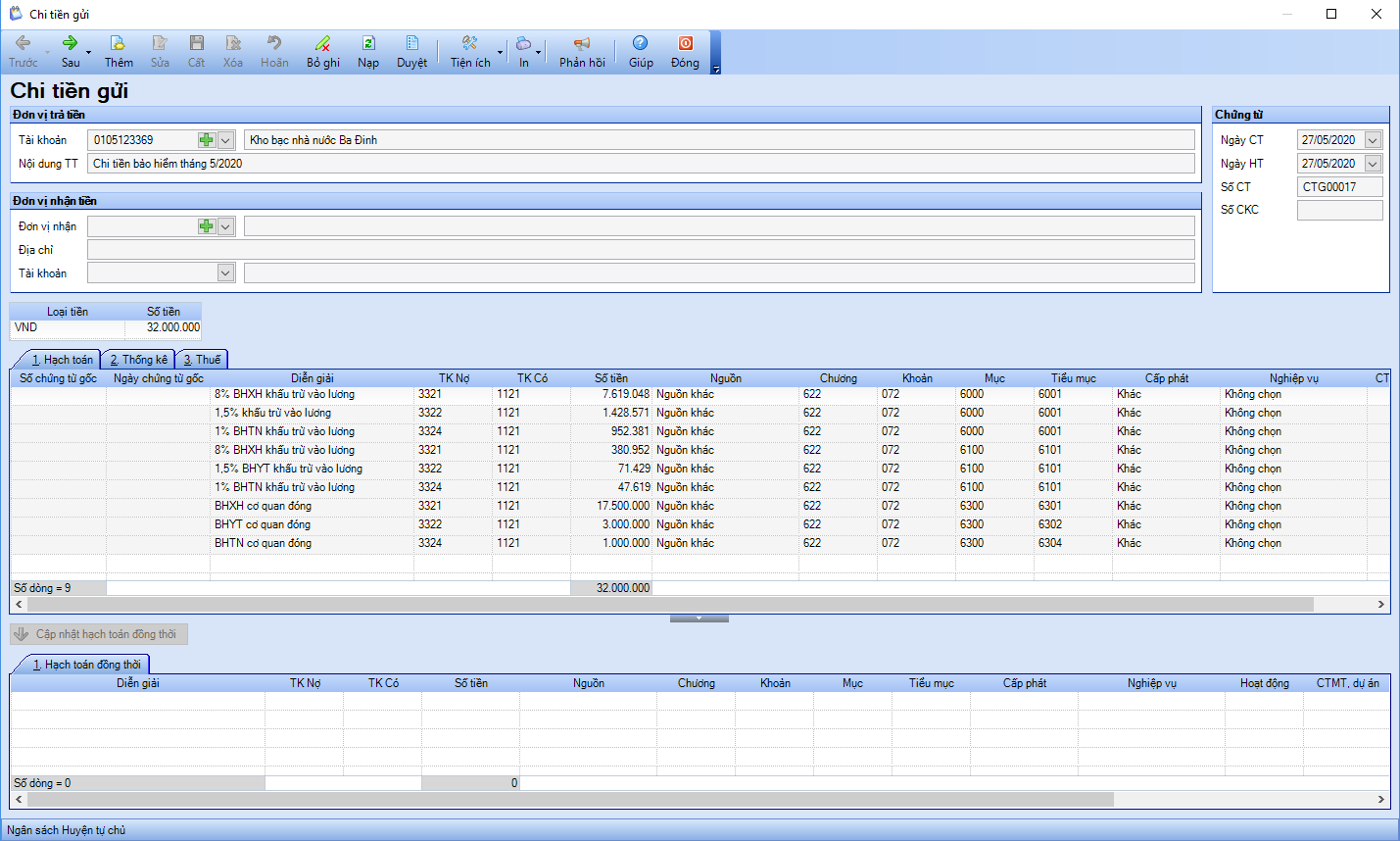
Task: Click the Tiểu mục column header in the upper grid
Action: click(1074, 378)
